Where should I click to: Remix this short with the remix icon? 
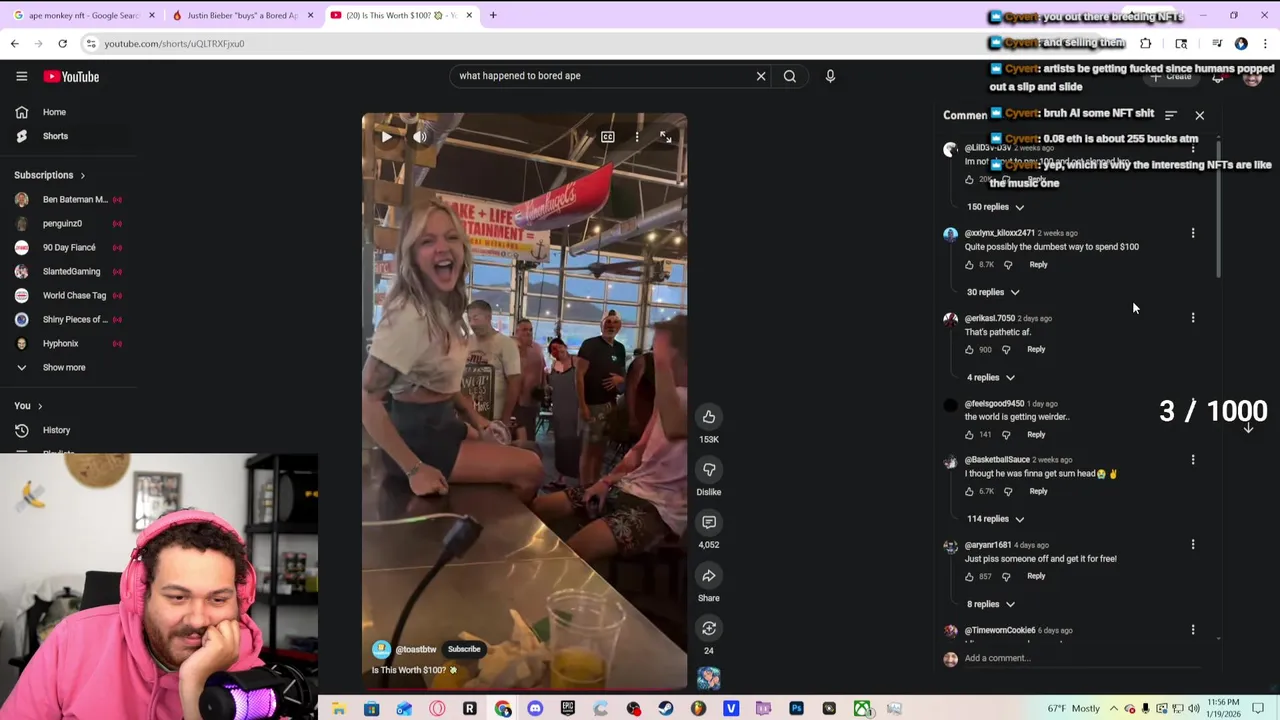pos(709,628)
